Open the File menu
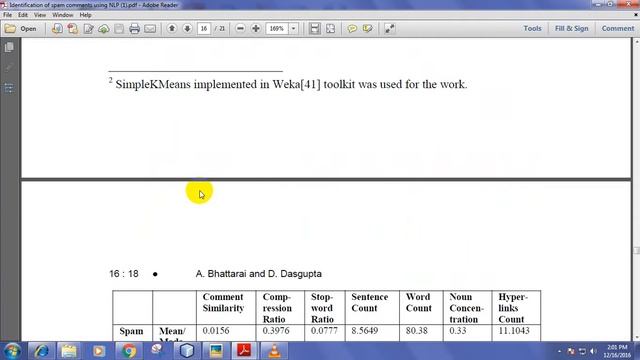 coord(7,15)
